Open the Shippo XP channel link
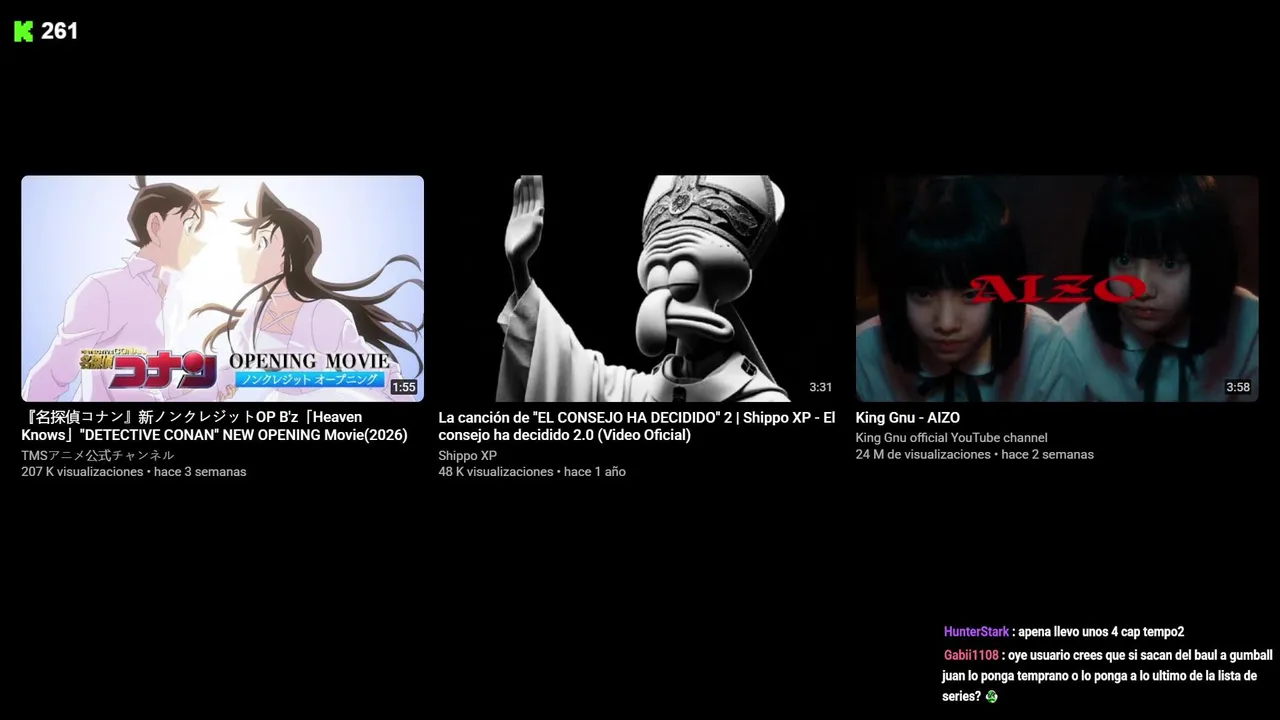This screenshot has height=720, width=1280. pyautogui.click(x=467, y=455)
